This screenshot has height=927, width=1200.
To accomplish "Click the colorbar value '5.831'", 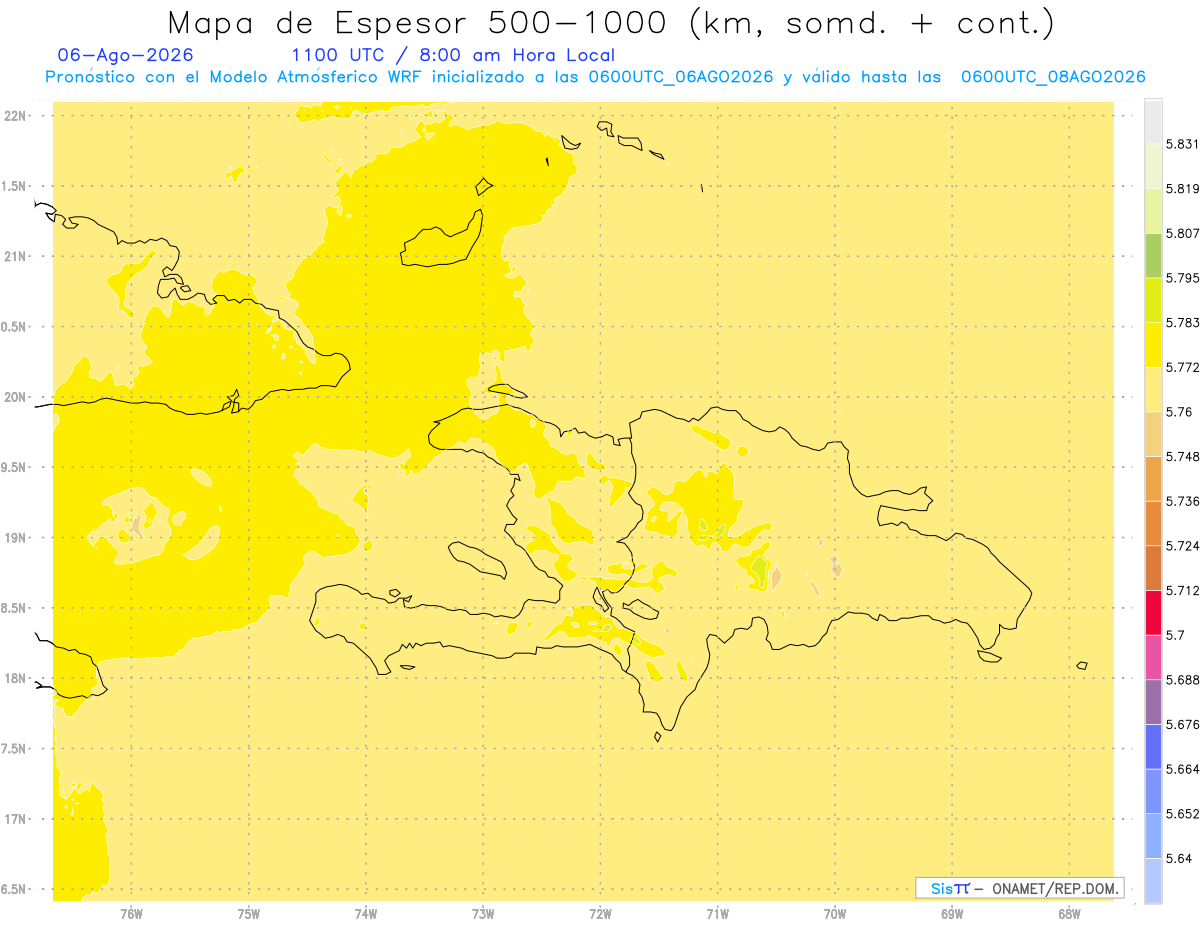I will coord(1182,144).
